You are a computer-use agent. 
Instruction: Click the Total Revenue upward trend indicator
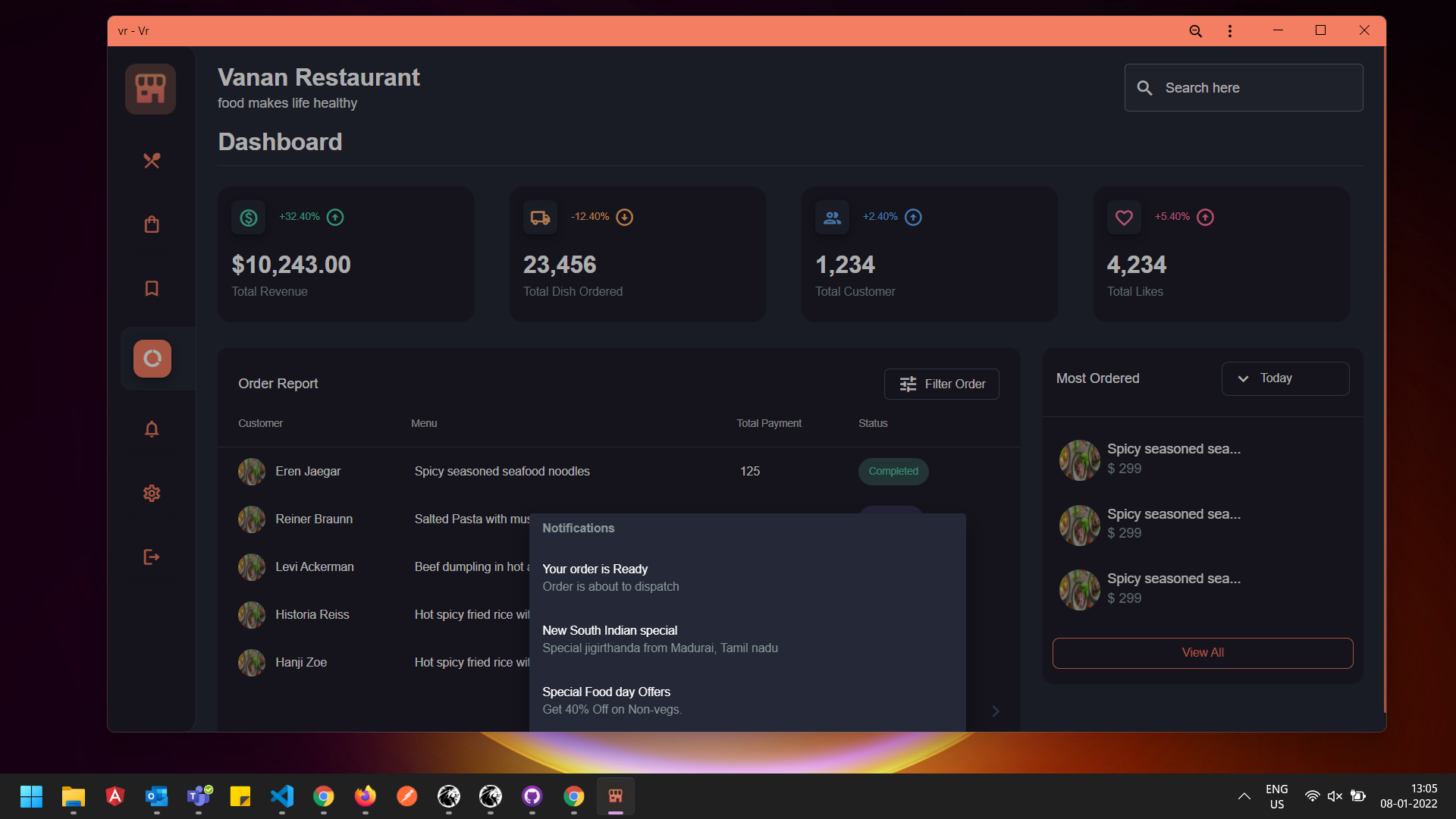pos(334,217)
